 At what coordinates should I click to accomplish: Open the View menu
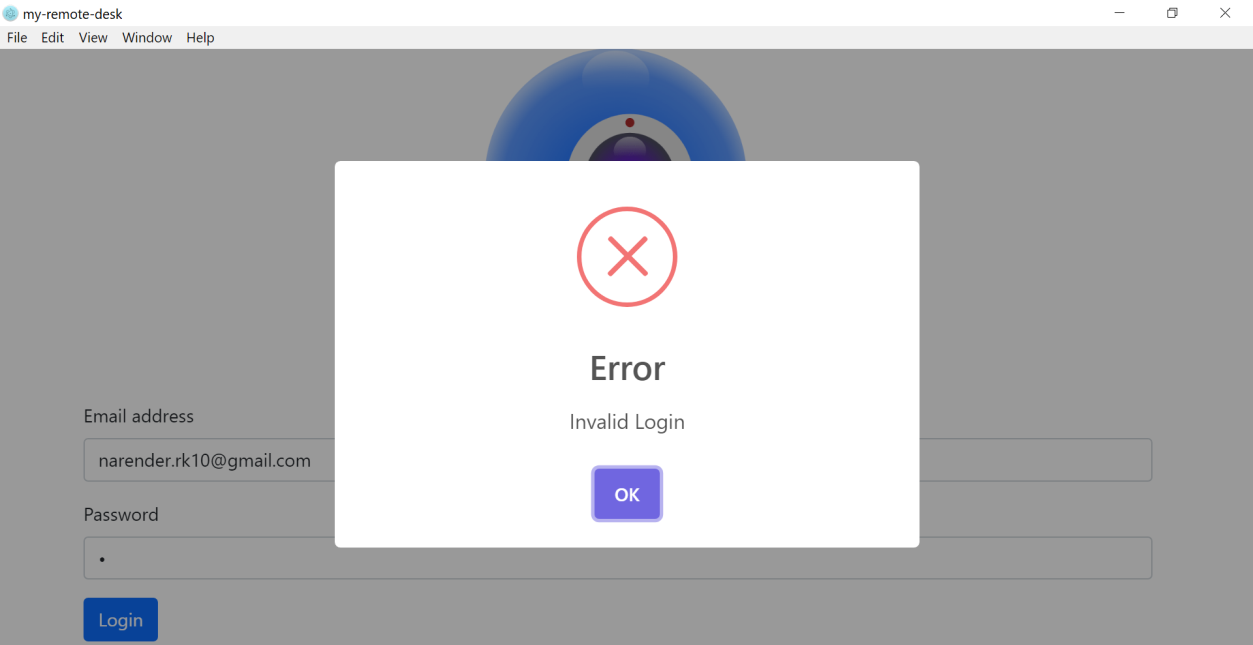click(93, 38)
